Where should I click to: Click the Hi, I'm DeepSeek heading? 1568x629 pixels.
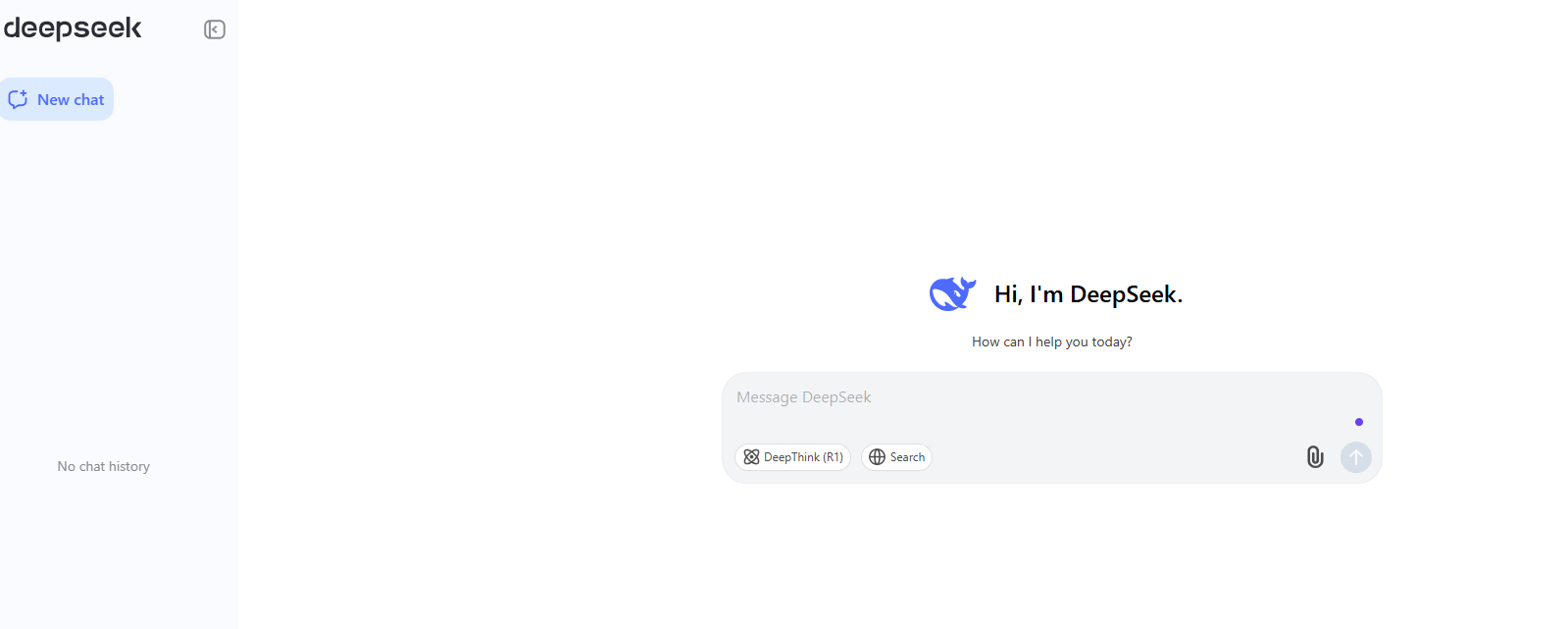point(1088,294)
